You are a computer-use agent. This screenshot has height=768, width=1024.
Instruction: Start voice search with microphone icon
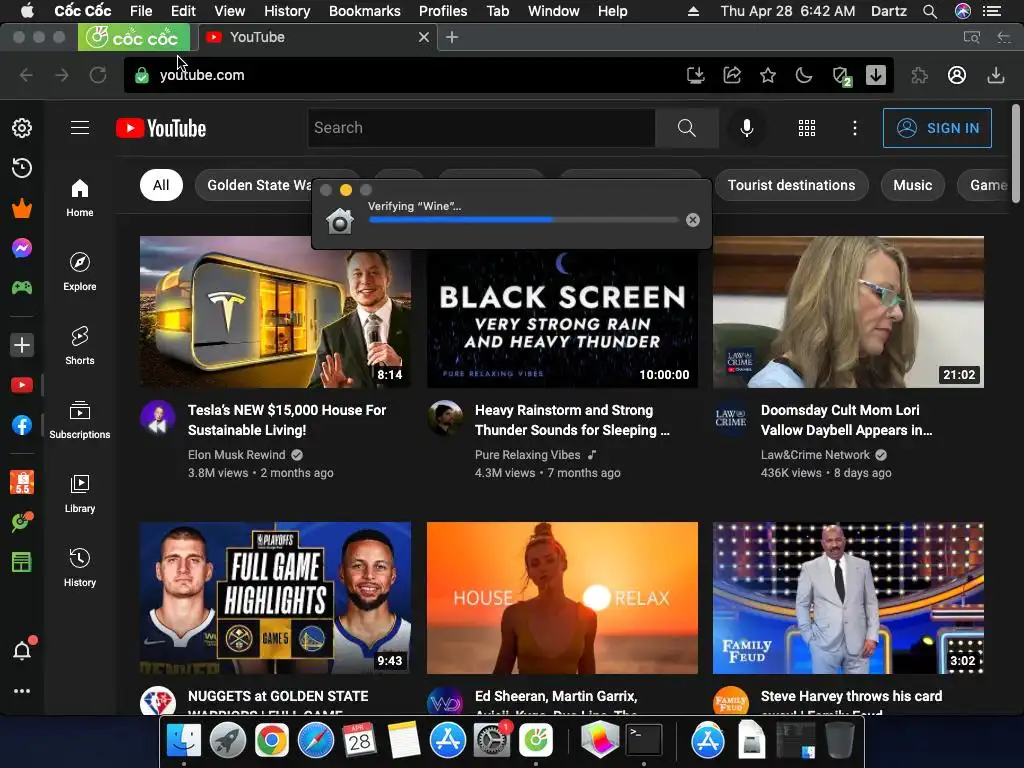746,128
